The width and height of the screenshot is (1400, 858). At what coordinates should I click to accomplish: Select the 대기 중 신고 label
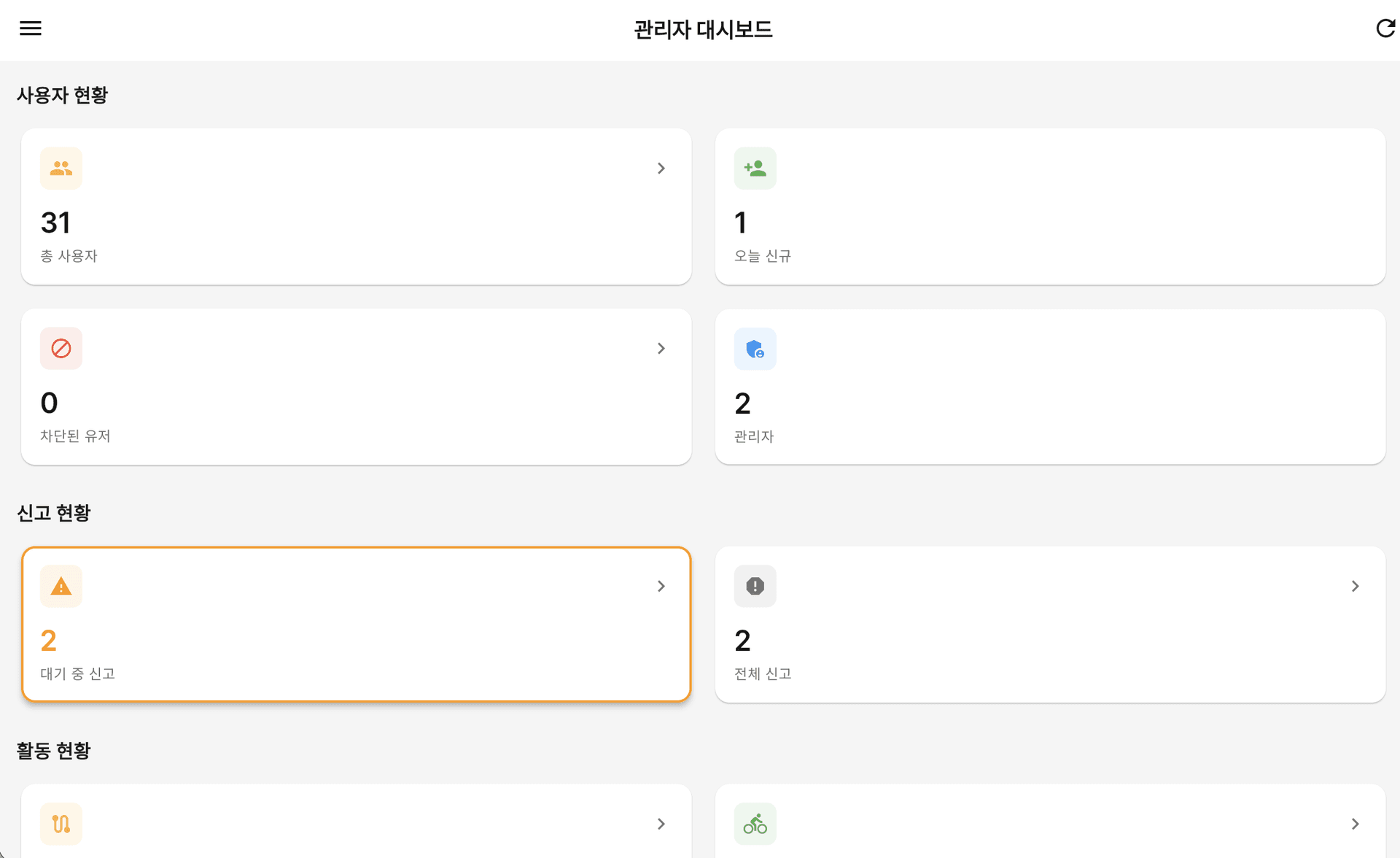[x=78, y=673]
